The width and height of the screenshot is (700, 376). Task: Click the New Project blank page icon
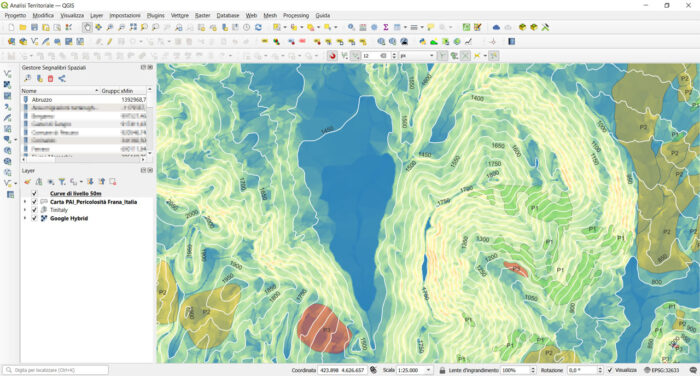(11, 28)
